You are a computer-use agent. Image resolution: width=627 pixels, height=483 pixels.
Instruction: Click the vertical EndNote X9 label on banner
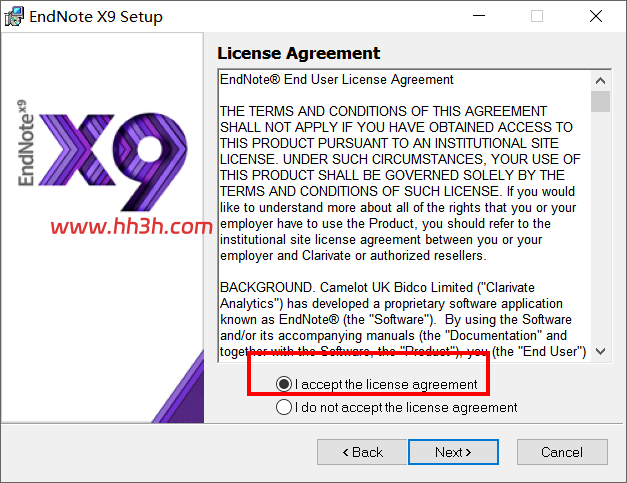[x=26, y=143]
